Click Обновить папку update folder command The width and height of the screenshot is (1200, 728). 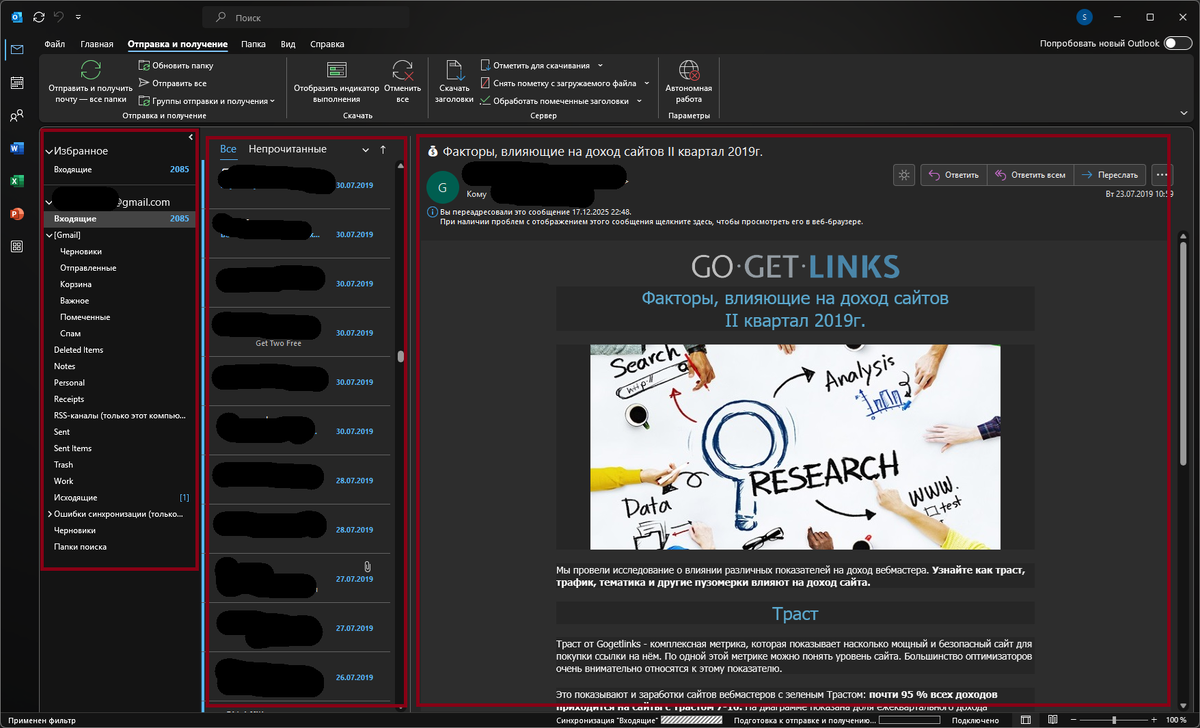pyautogui.click(x=176, y=65)
